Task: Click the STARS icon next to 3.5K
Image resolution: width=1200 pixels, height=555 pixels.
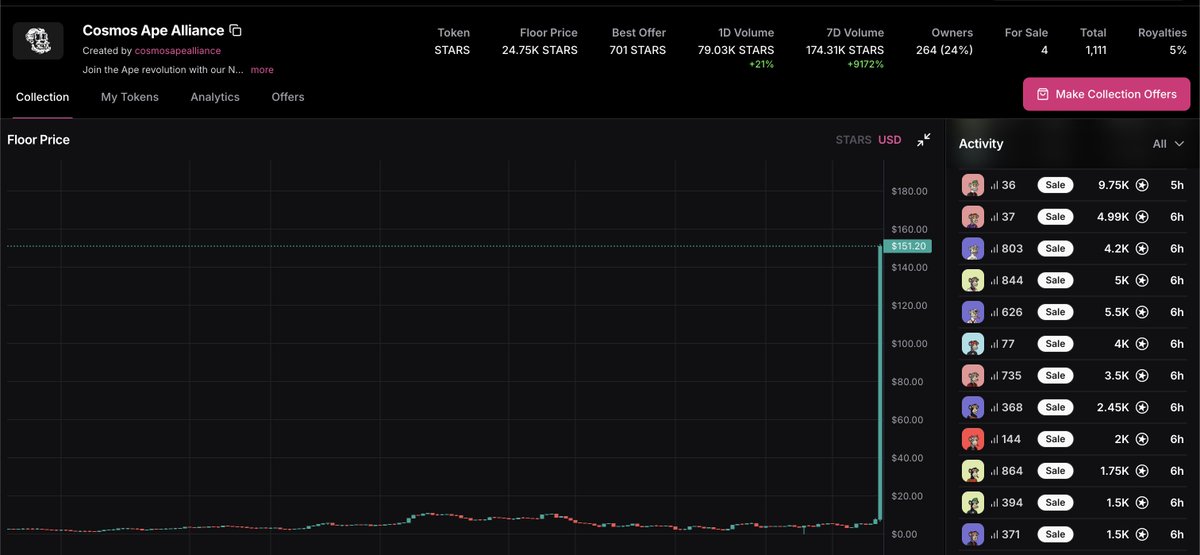Action: click(1142, 376)
